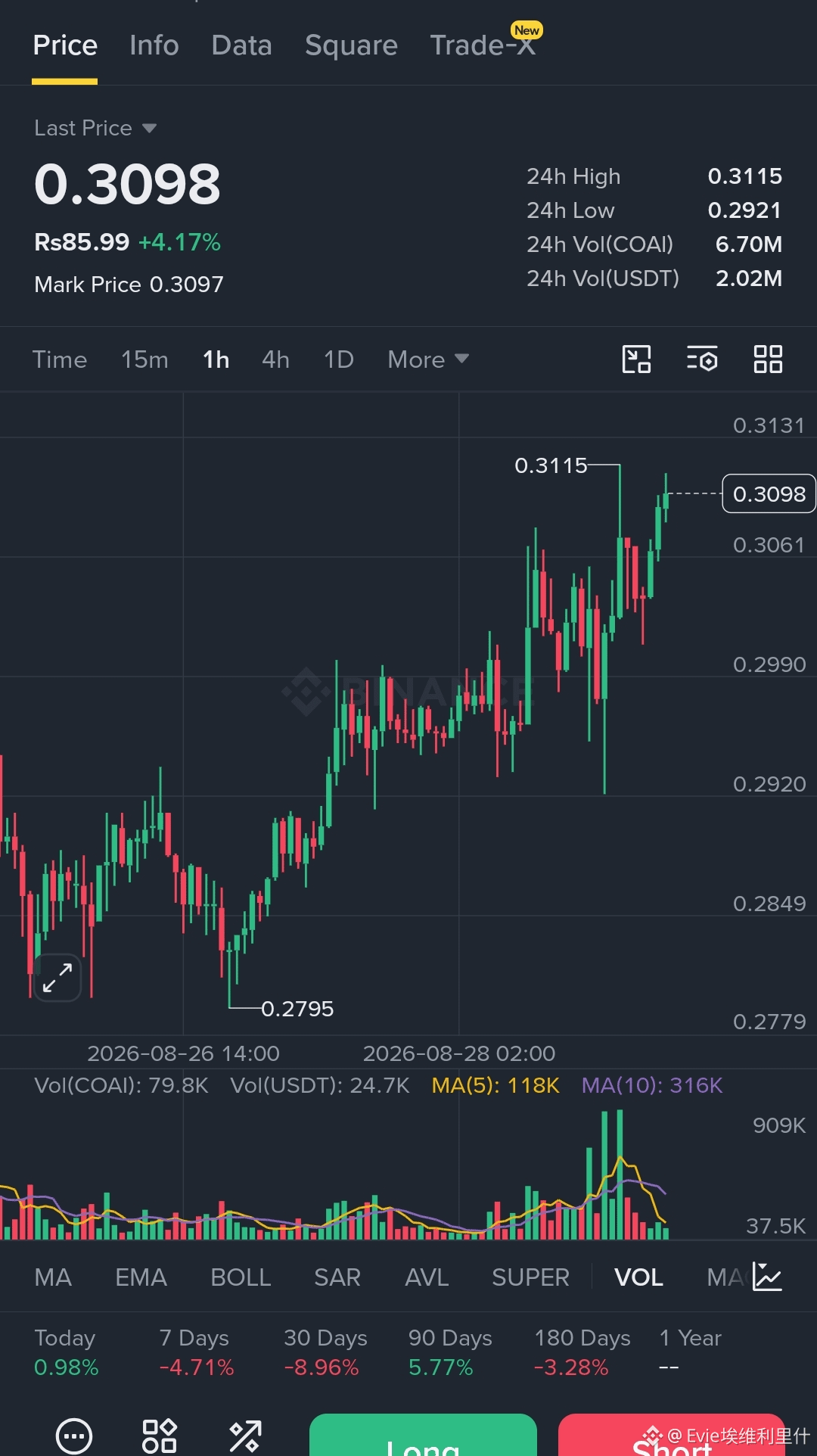Switch to the Price tab
This screenshot has height=1456, width=817.
pos(65,45)
